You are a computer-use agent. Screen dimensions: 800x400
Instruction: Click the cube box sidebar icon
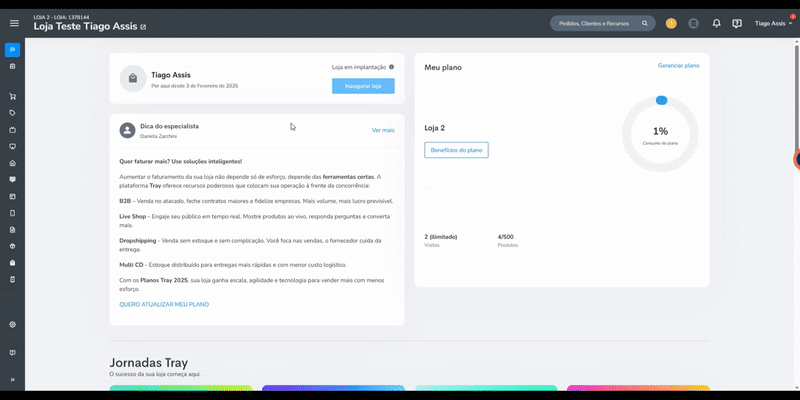coord(13,246)
